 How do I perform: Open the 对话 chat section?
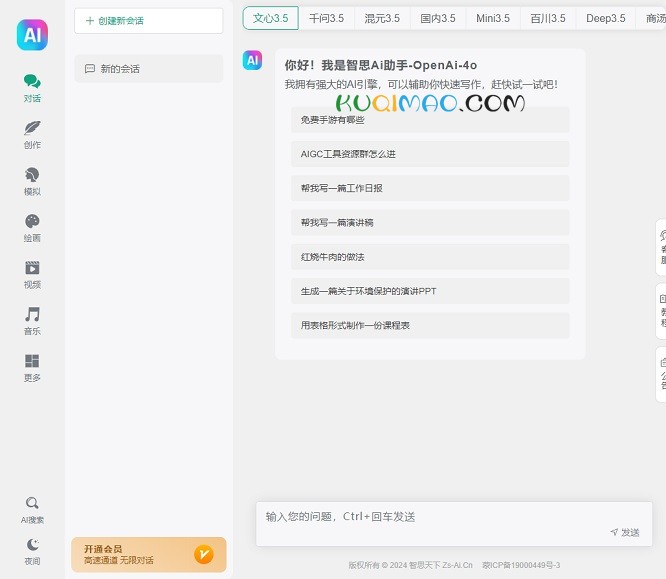pos(32,88)
